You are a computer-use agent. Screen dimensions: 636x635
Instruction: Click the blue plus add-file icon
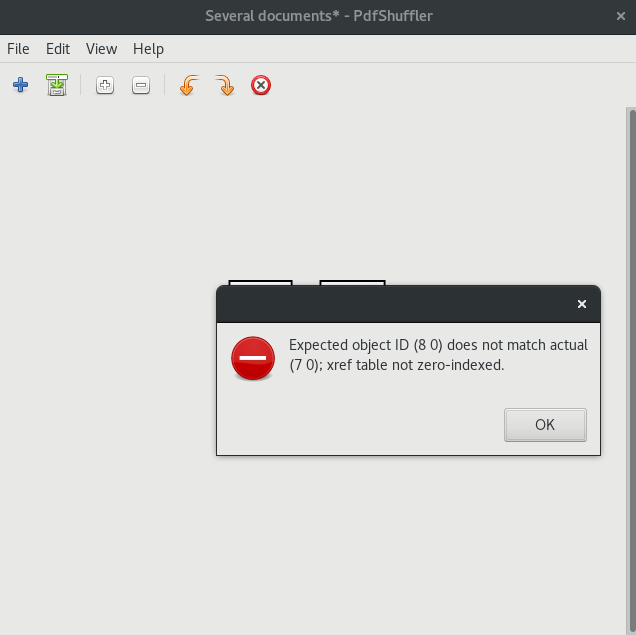tap(21, 85)
